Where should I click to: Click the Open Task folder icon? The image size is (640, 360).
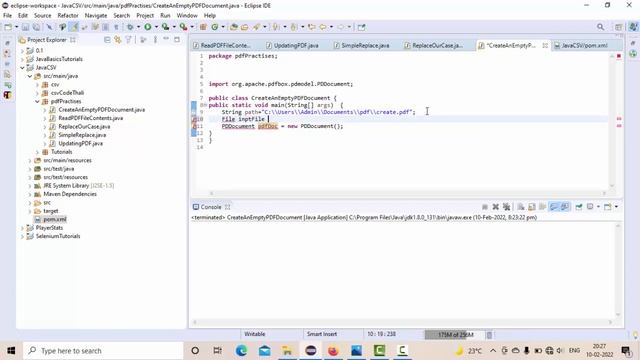(244, 27)
